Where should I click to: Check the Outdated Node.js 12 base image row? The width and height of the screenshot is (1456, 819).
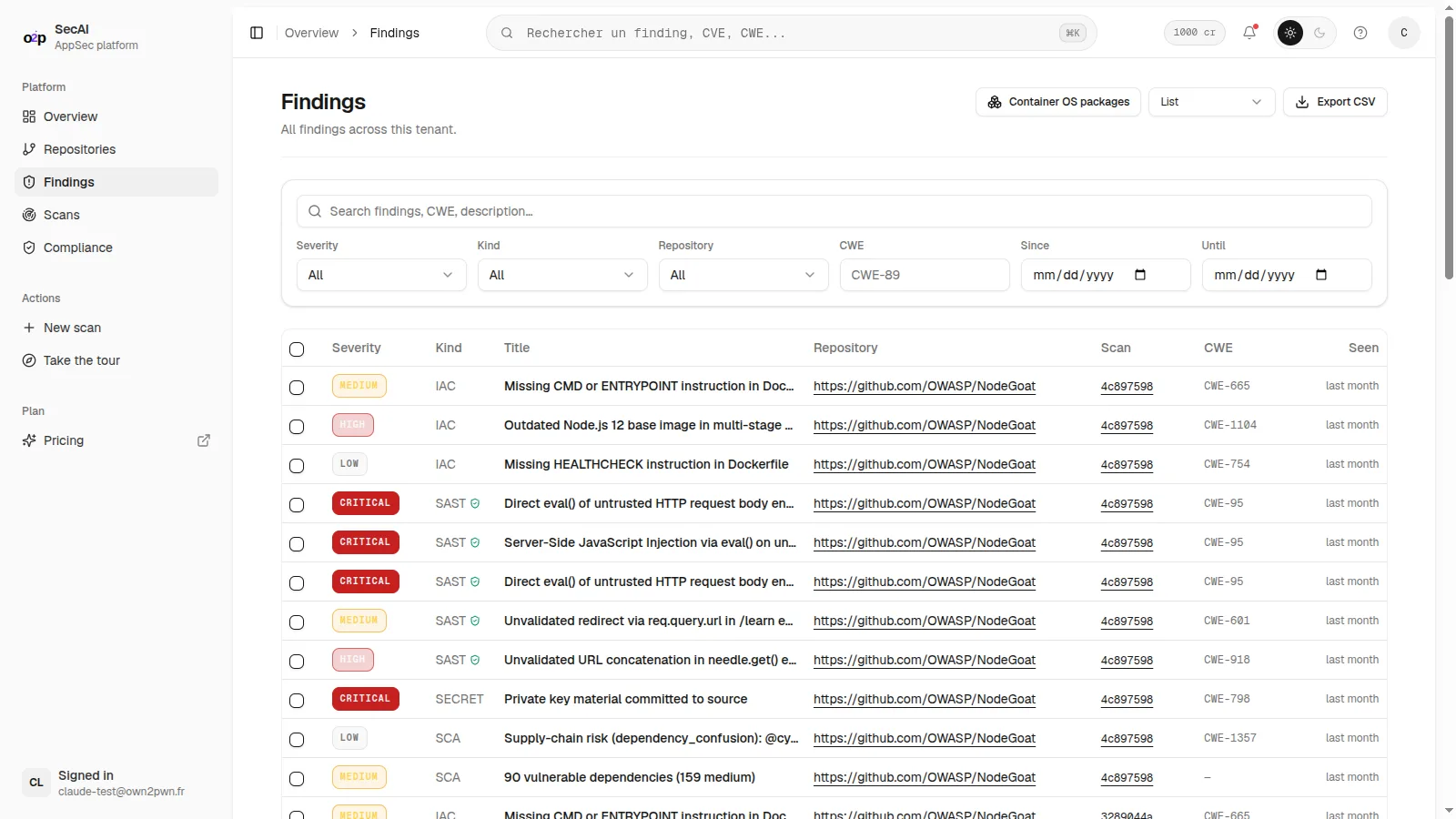297,427
